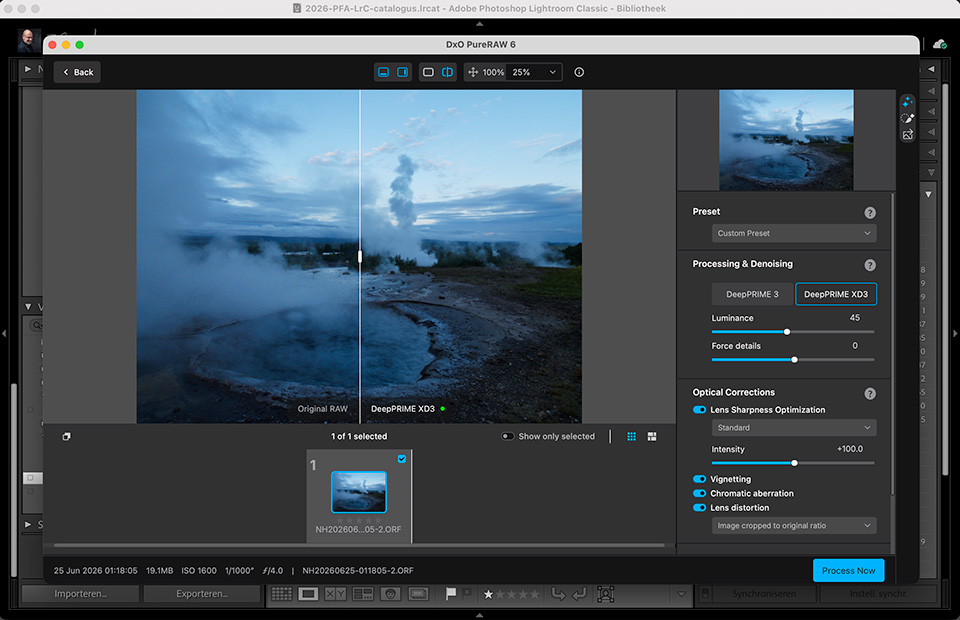Click Instell. synchr. button in Lightroom
The image size is (960, 620).
tap(879, 594)
